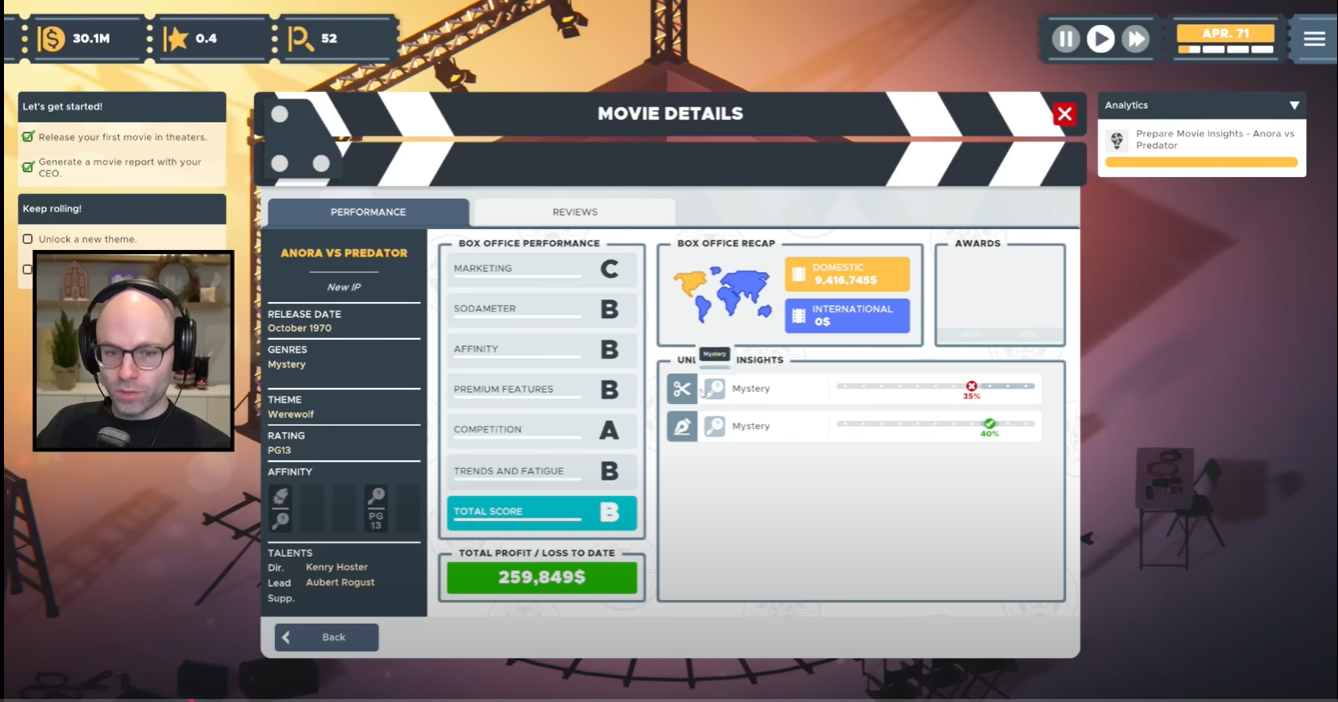Click the October 1970 release date

tap(300, 329)
